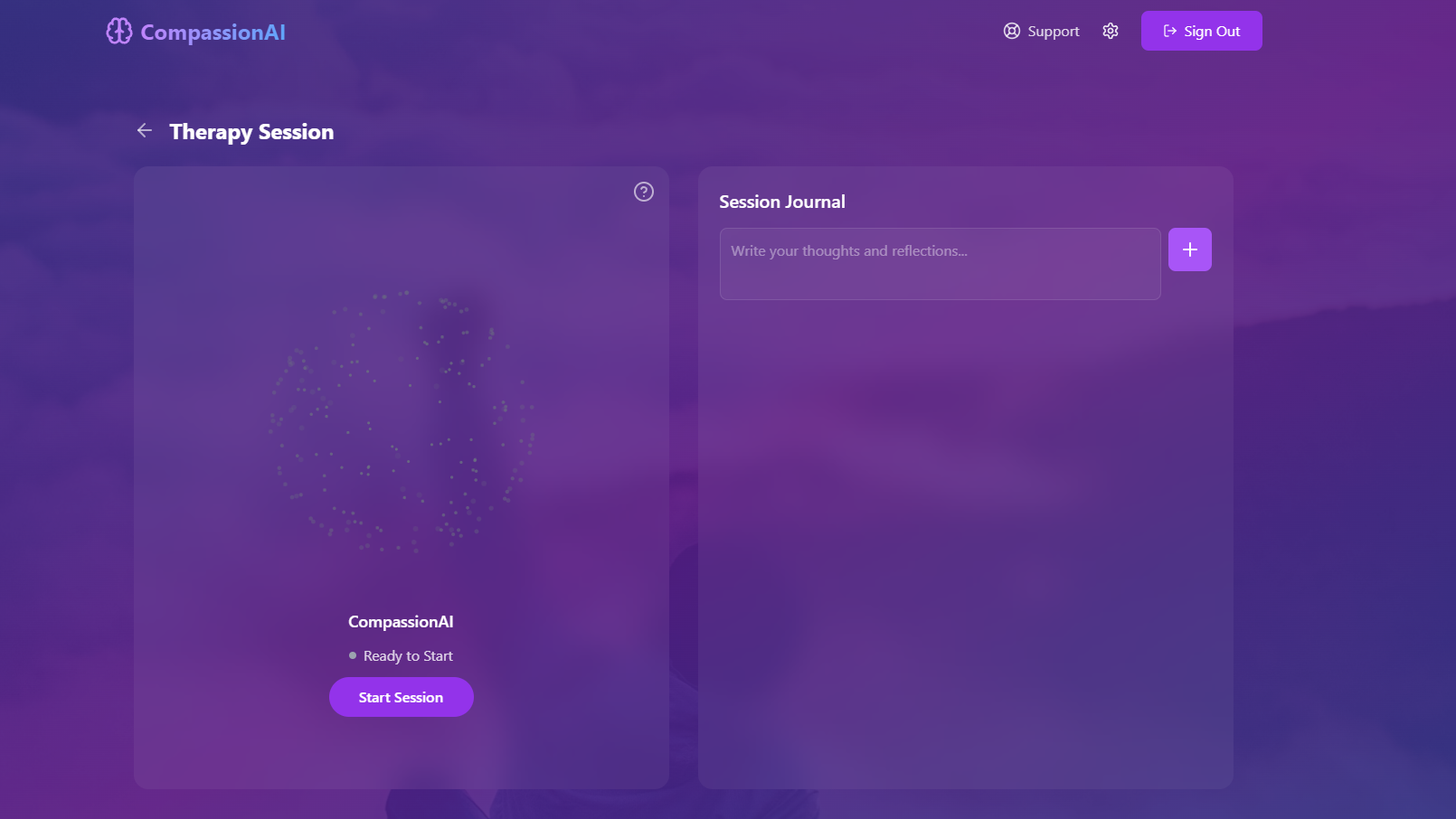Click the sign-out arrow icon
Viewport: 1456px width, 819px height.
tap(1170, 31)
